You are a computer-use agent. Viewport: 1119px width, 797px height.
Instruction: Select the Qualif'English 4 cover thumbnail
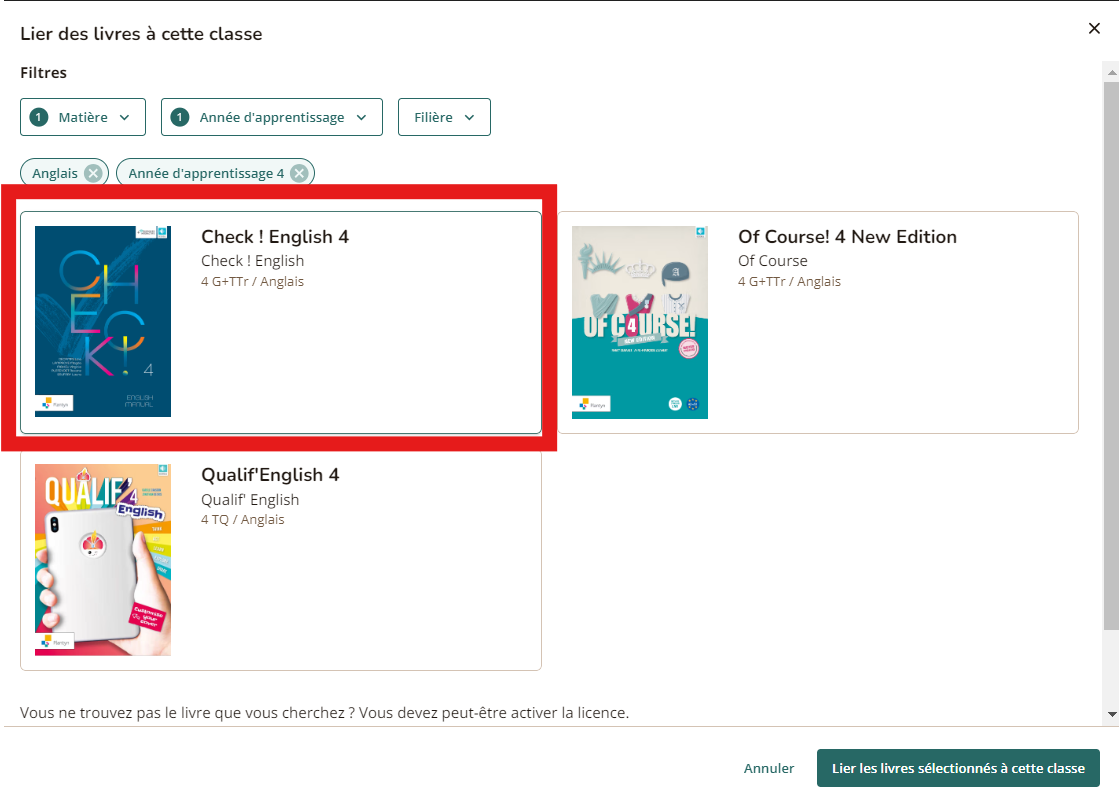point(103,560)
